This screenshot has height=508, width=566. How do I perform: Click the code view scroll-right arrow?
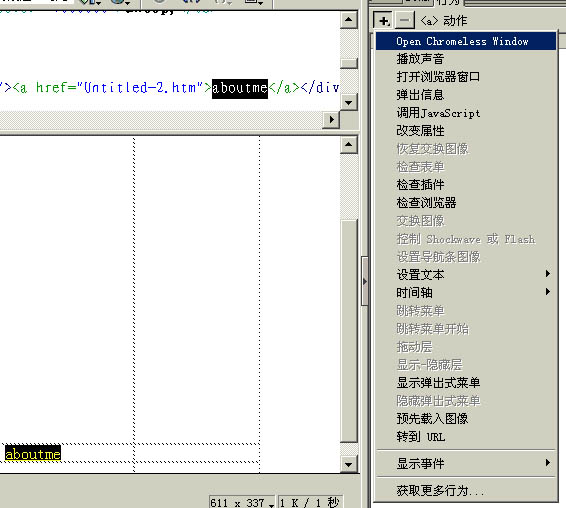[331, 120]
